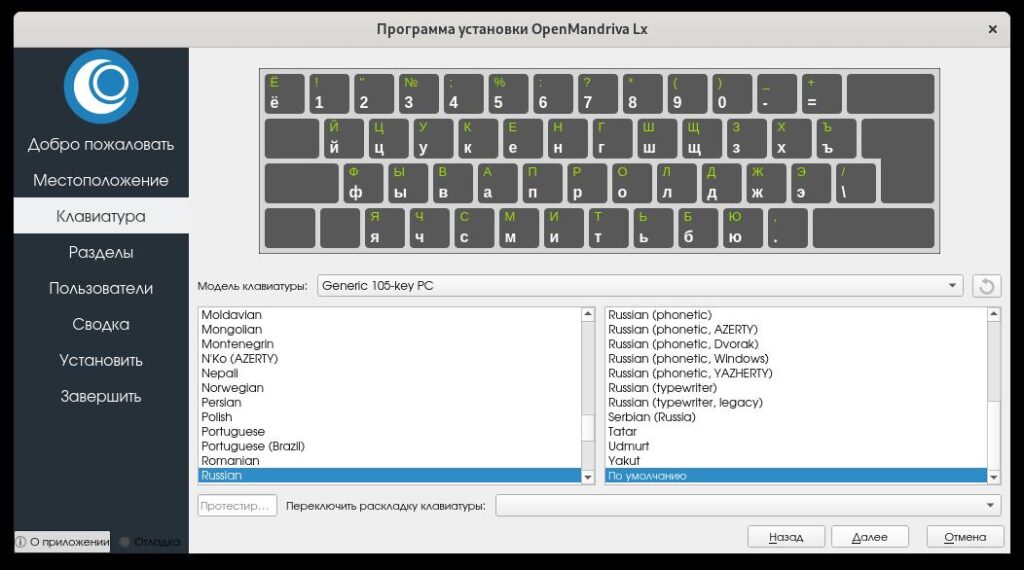Choose 'Russian (phonetic, YAZHERTY)' variant
The width and height of the screenshot is (1024, 570).
(x=796, y=373)
